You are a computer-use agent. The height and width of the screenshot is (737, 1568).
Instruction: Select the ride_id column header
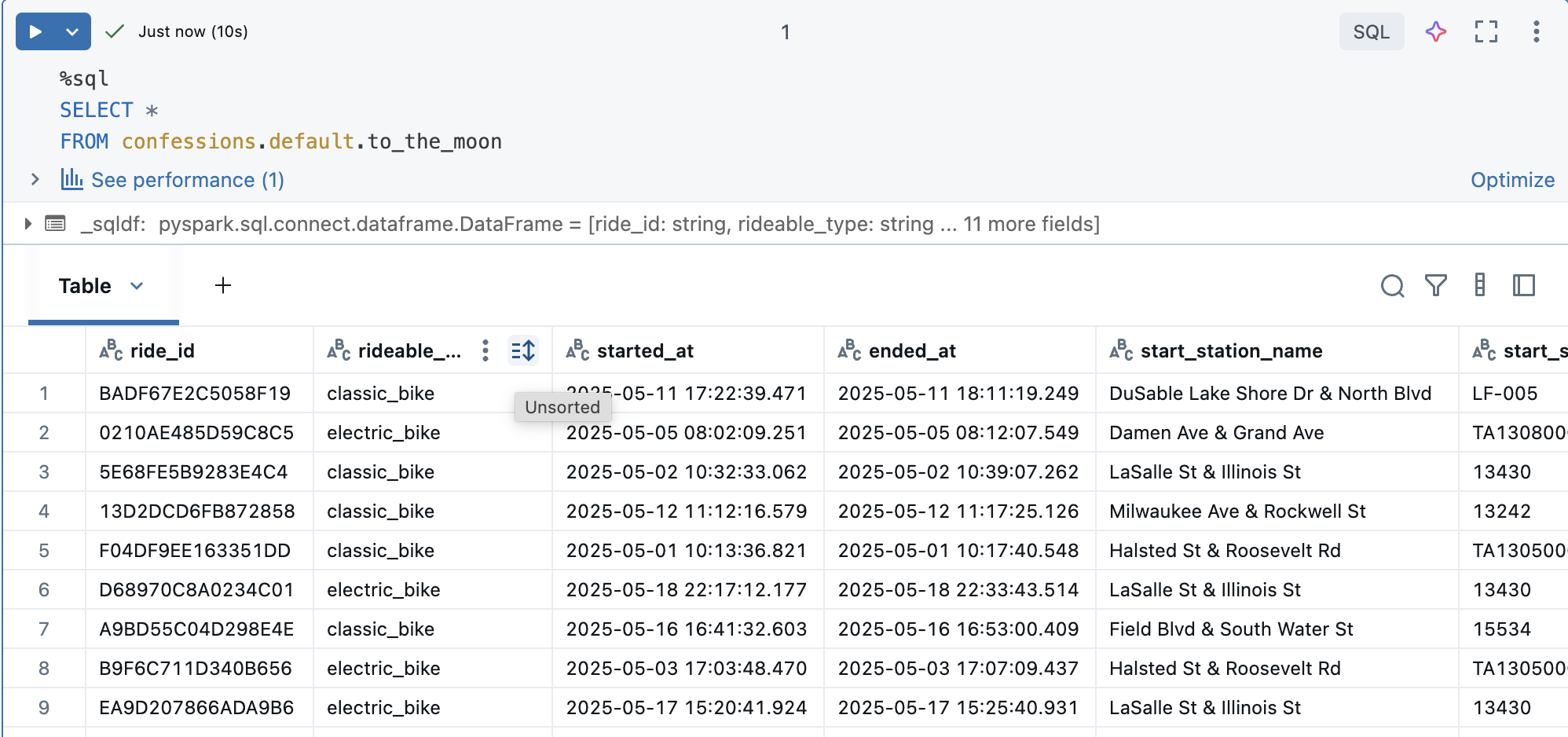point(162,351)
